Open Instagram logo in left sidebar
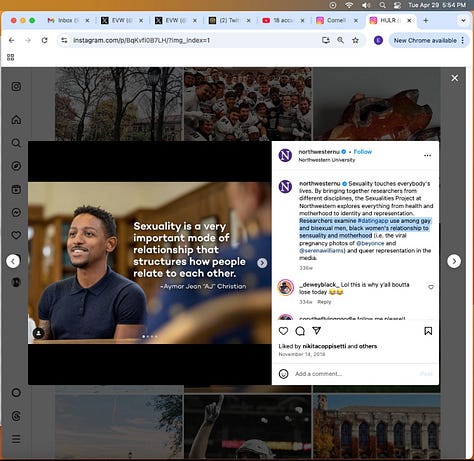The width and height of the screenshot is (474, 461). [x=16, y=87]
